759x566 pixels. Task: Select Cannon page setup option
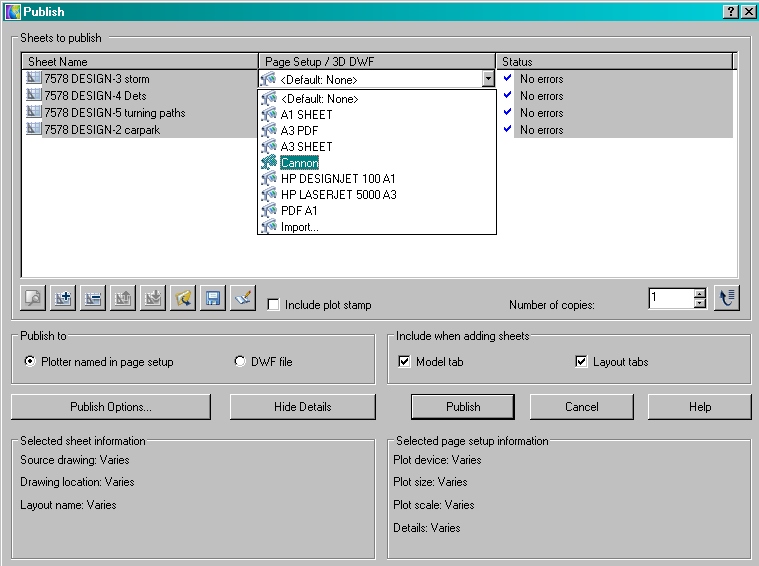(300, 163)
